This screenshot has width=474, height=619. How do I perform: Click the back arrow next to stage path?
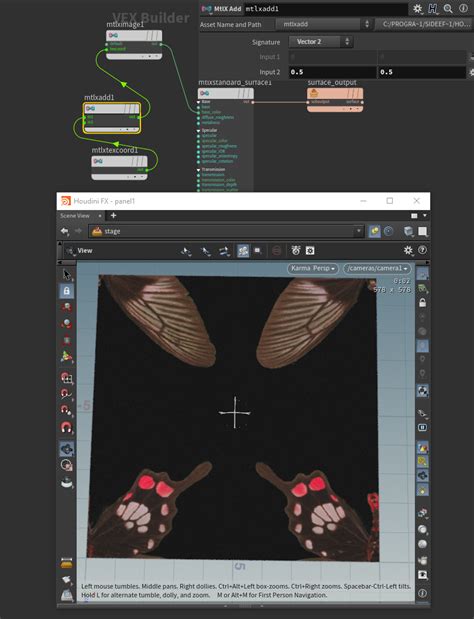[64, 231]
